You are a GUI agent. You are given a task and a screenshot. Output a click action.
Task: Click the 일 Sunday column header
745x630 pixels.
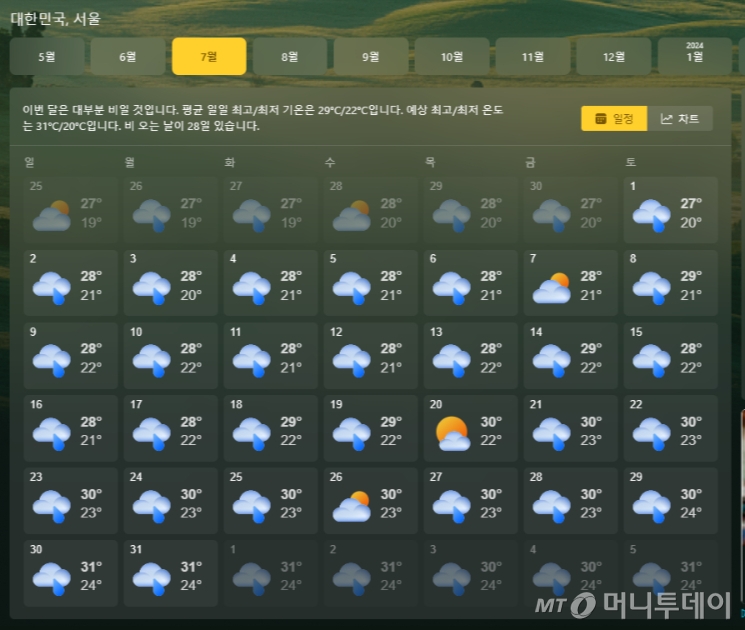pyautogui.click(x=29, y=162)
